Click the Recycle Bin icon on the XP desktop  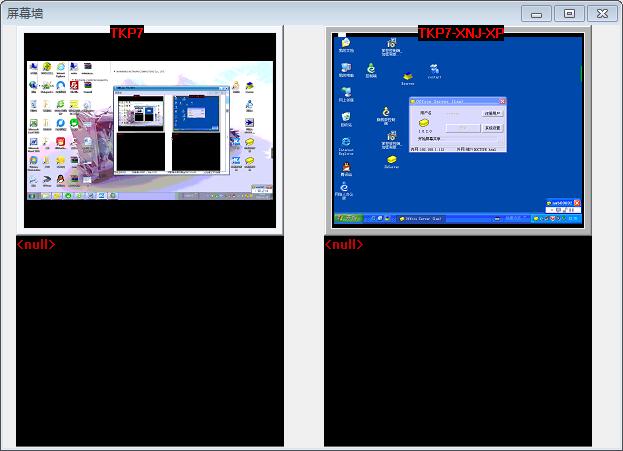click(x=346, y=119)
